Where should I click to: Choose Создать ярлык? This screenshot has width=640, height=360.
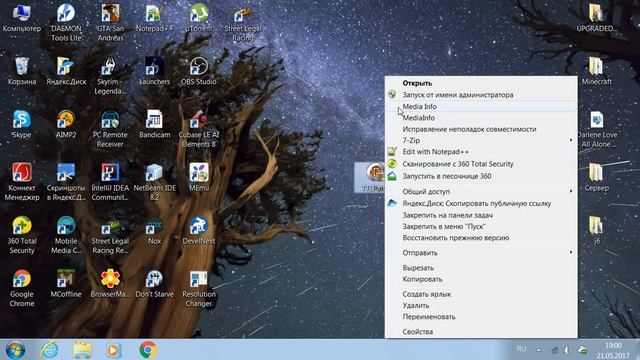pyautogui.click(x=481, y=294)
